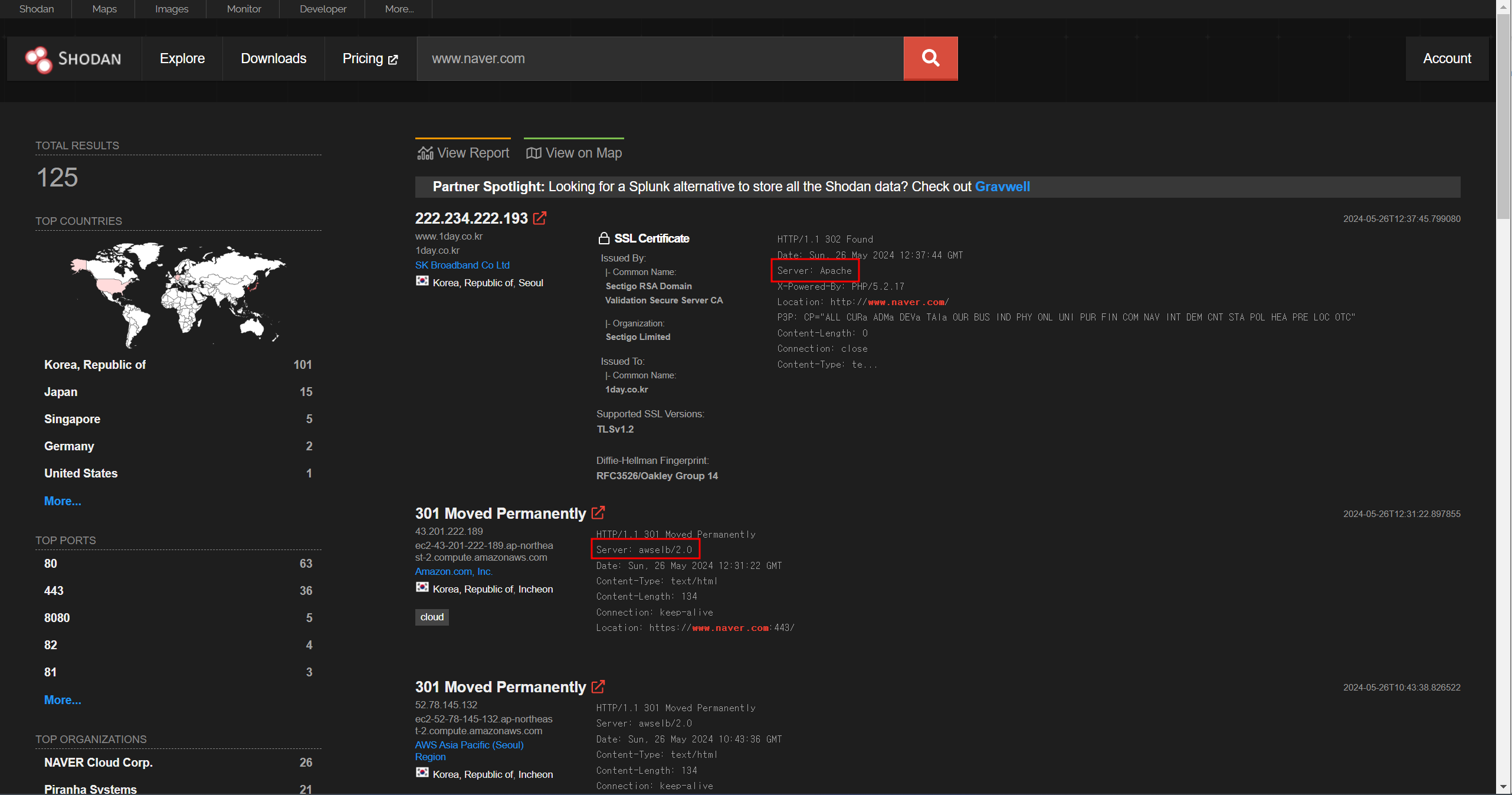The image size is (1512, 795).
Task: Open external link icon of first 301 result
Action: coord(598,512)
